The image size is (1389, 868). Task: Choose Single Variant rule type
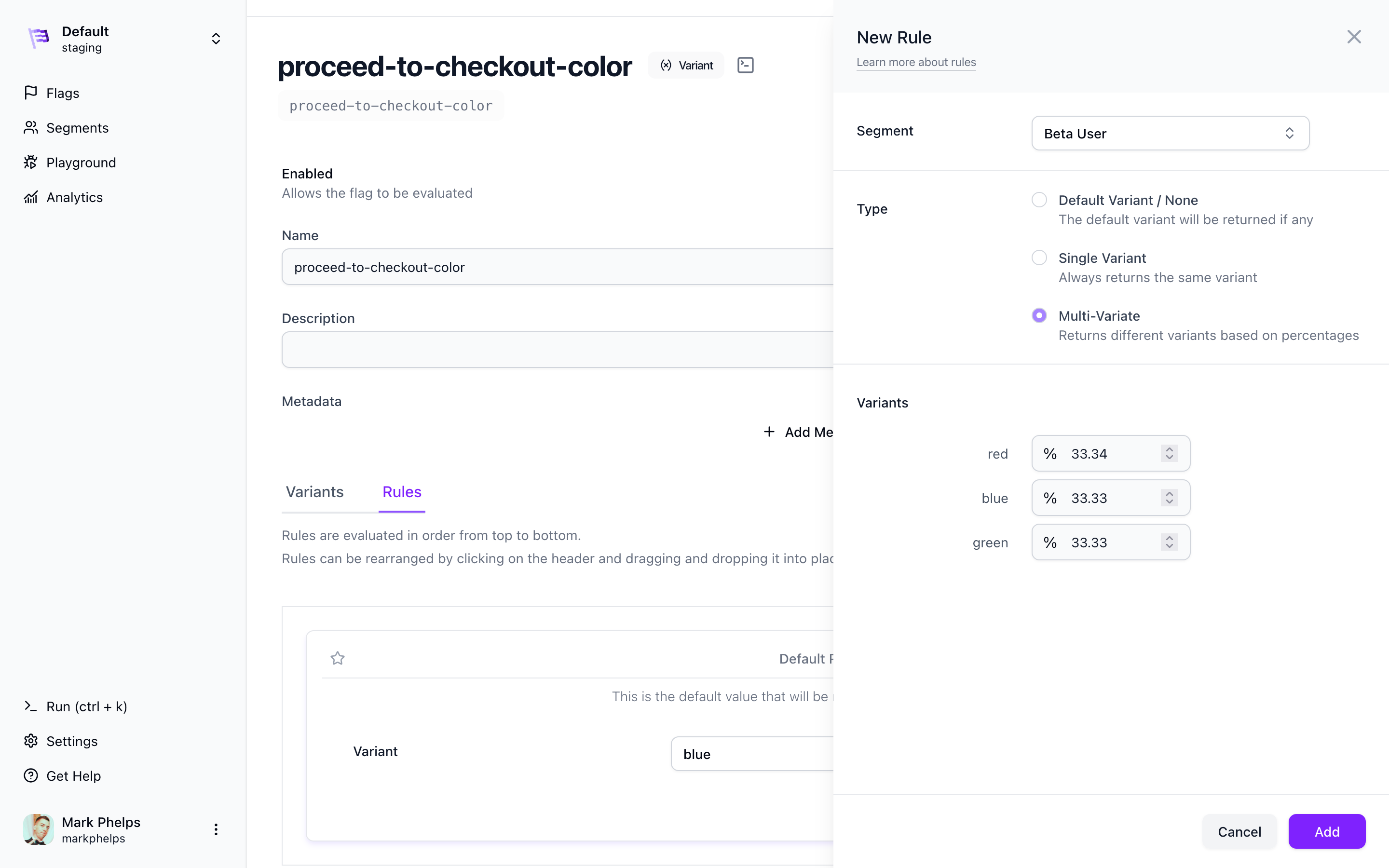(1039, 258)
